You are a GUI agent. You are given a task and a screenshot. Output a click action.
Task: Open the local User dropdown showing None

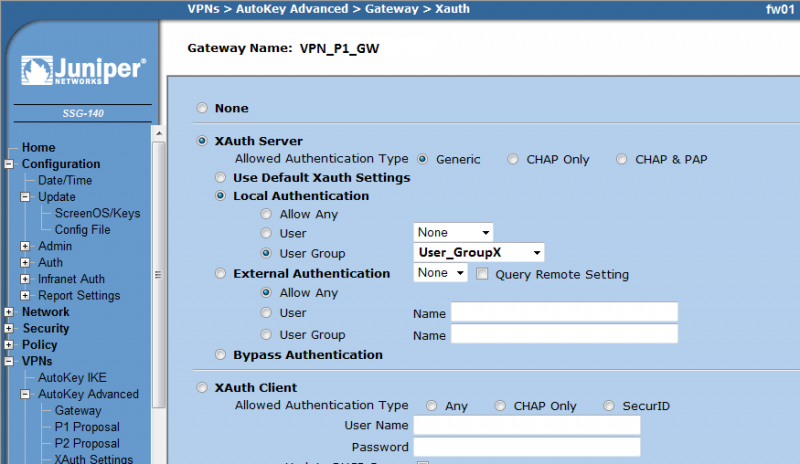point(453,233)
